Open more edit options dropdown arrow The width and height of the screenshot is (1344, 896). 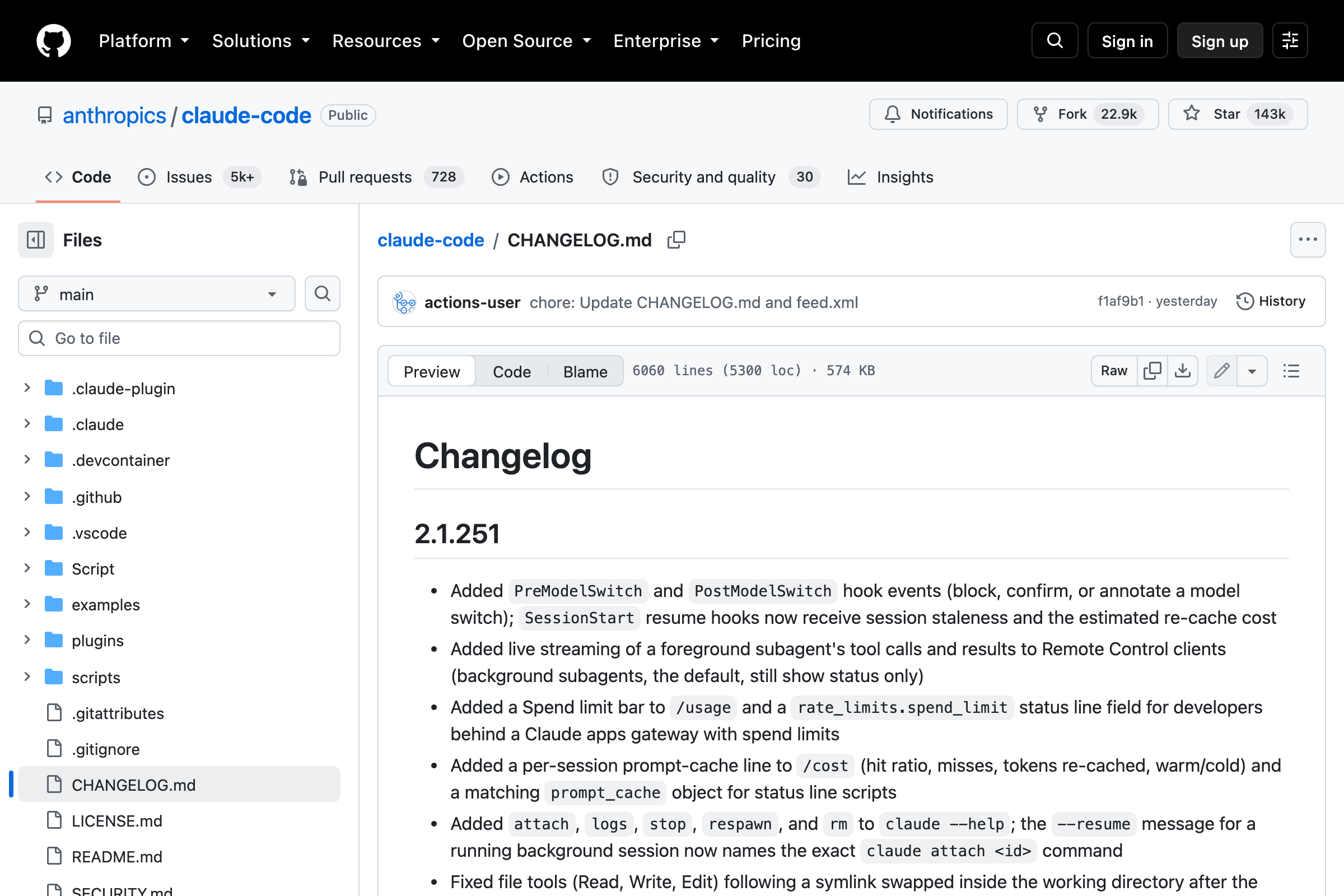[1252, 371]
